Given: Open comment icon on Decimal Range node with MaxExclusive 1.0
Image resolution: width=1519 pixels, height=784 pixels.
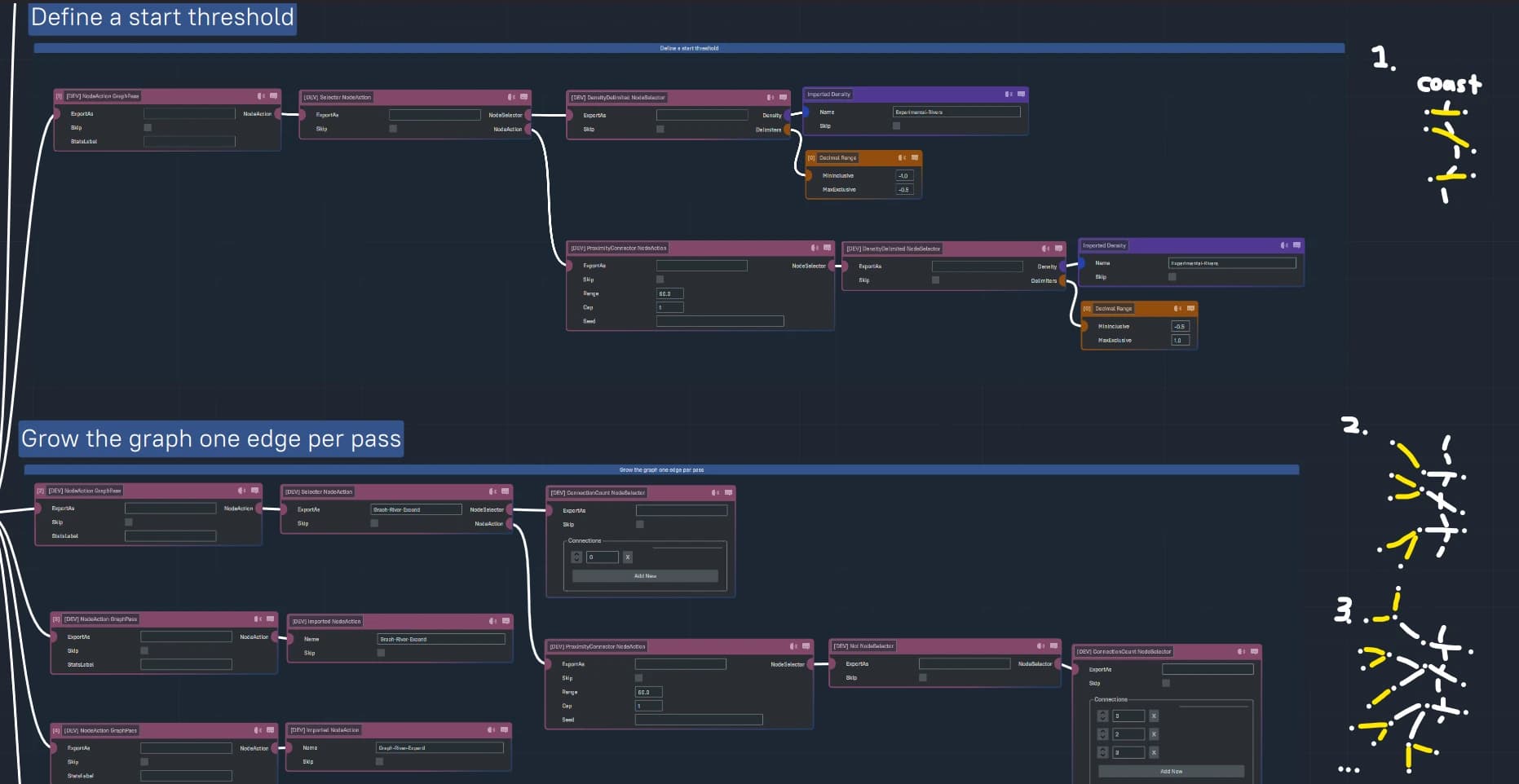Looking at the screenshot, I should point(1190,308).
